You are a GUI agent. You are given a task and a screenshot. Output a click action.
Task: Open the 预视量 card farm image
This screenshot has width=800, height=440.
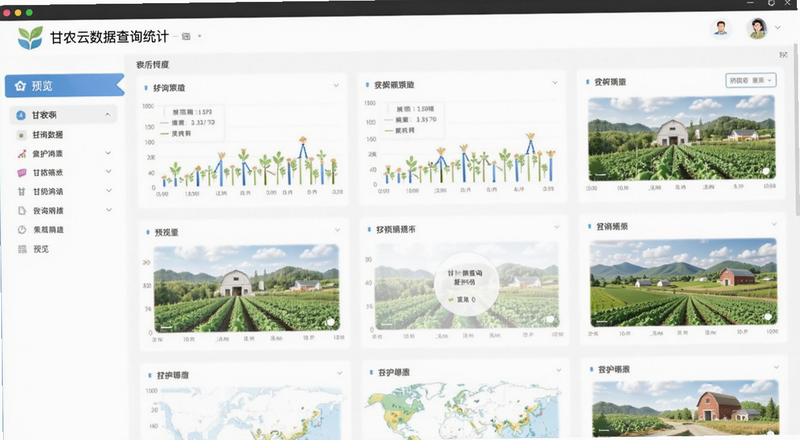(246, 288)
